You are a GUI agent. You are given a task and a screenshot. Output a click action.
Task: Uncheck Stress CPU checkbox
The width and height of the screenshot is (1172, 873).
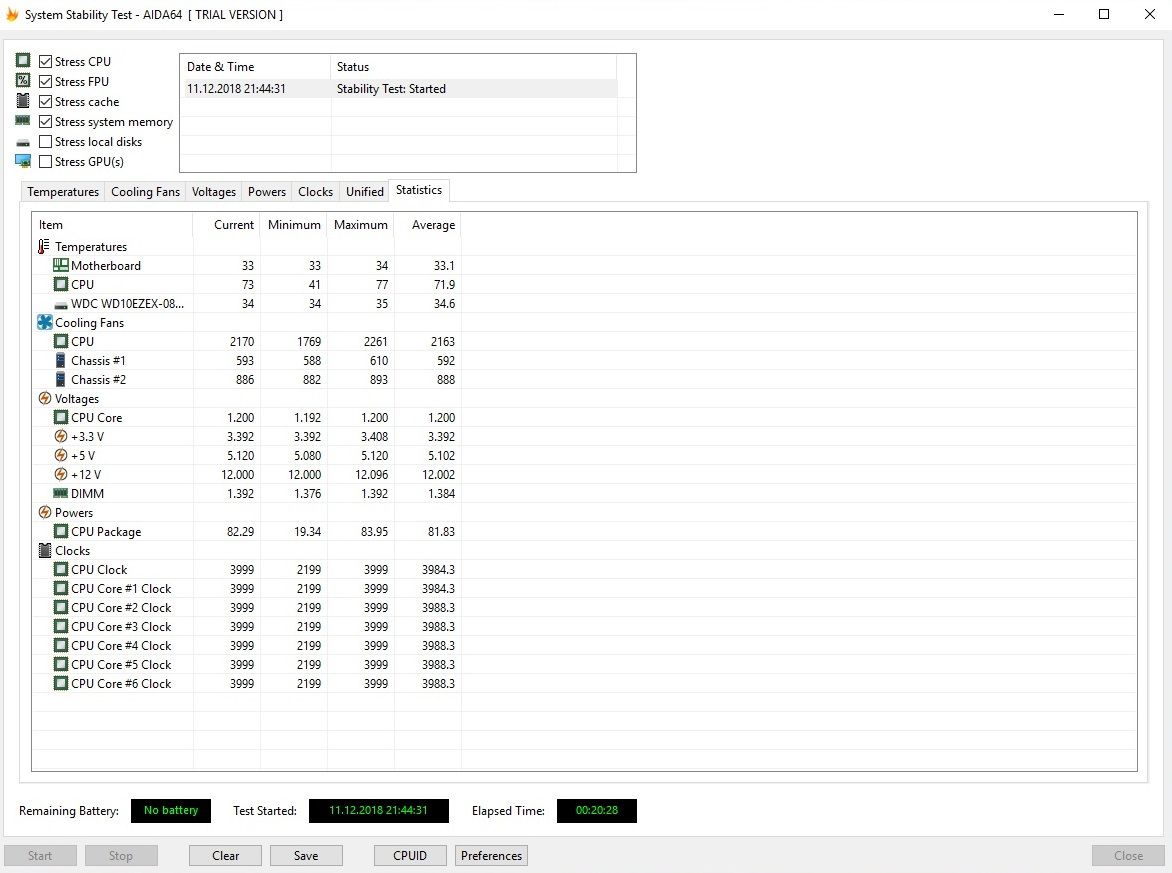(46, 61)
